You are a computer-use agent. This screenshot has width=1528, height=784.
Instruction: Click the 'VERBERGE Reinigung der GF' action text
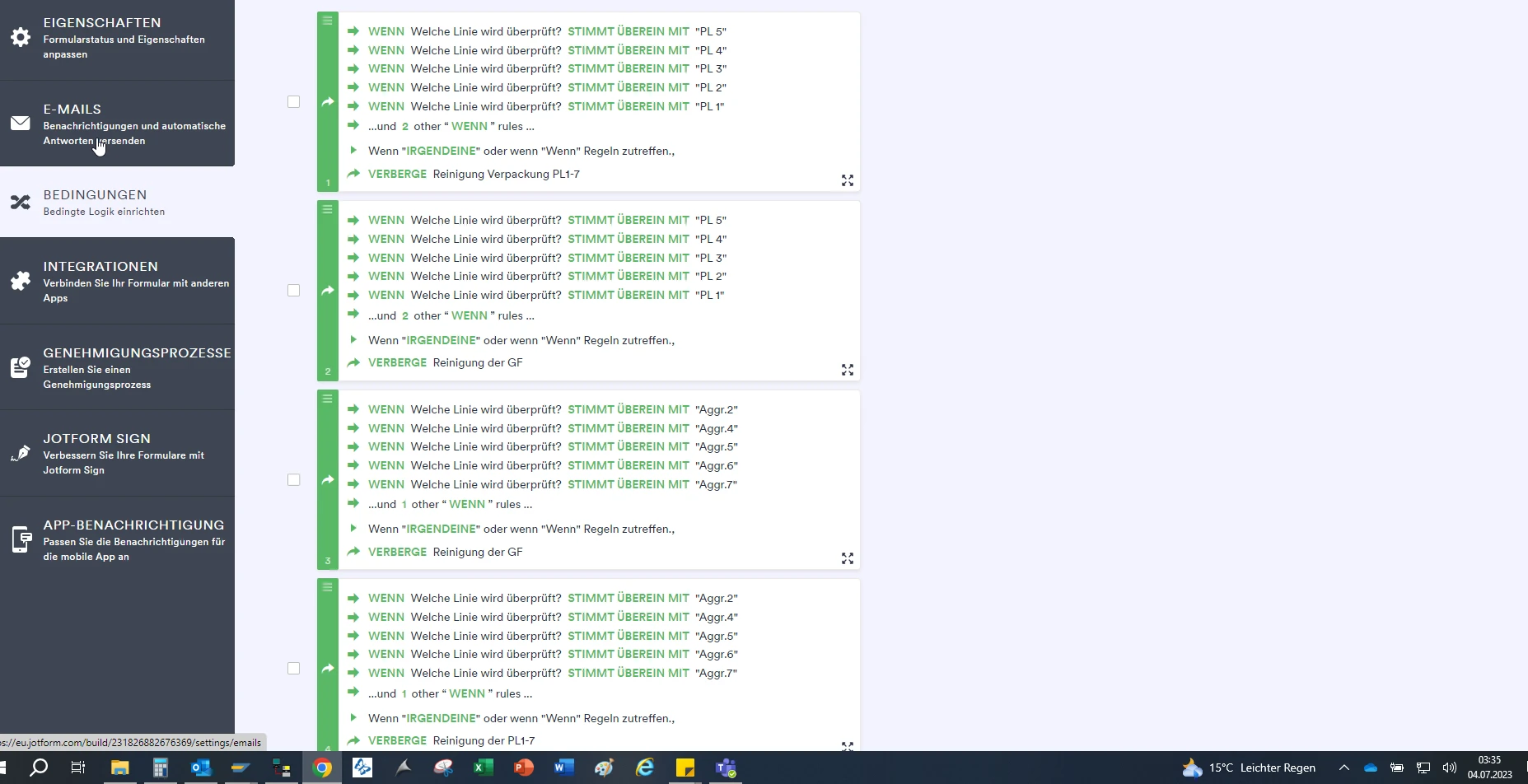tap(446, 362)
